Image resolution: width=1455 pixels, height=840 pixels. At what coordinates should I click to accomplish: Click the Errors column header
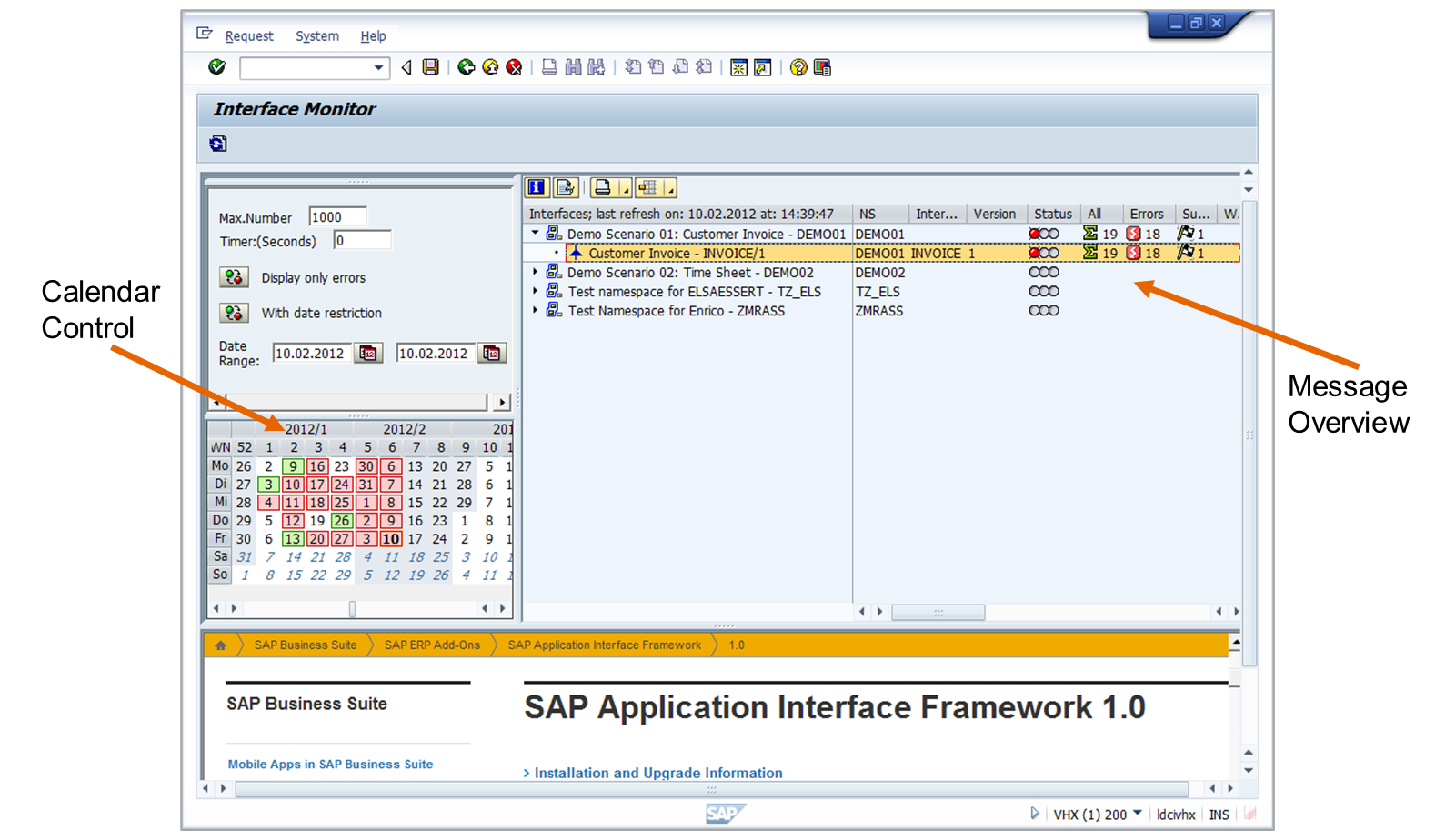pyautogui.click(x=1149, y=215)
